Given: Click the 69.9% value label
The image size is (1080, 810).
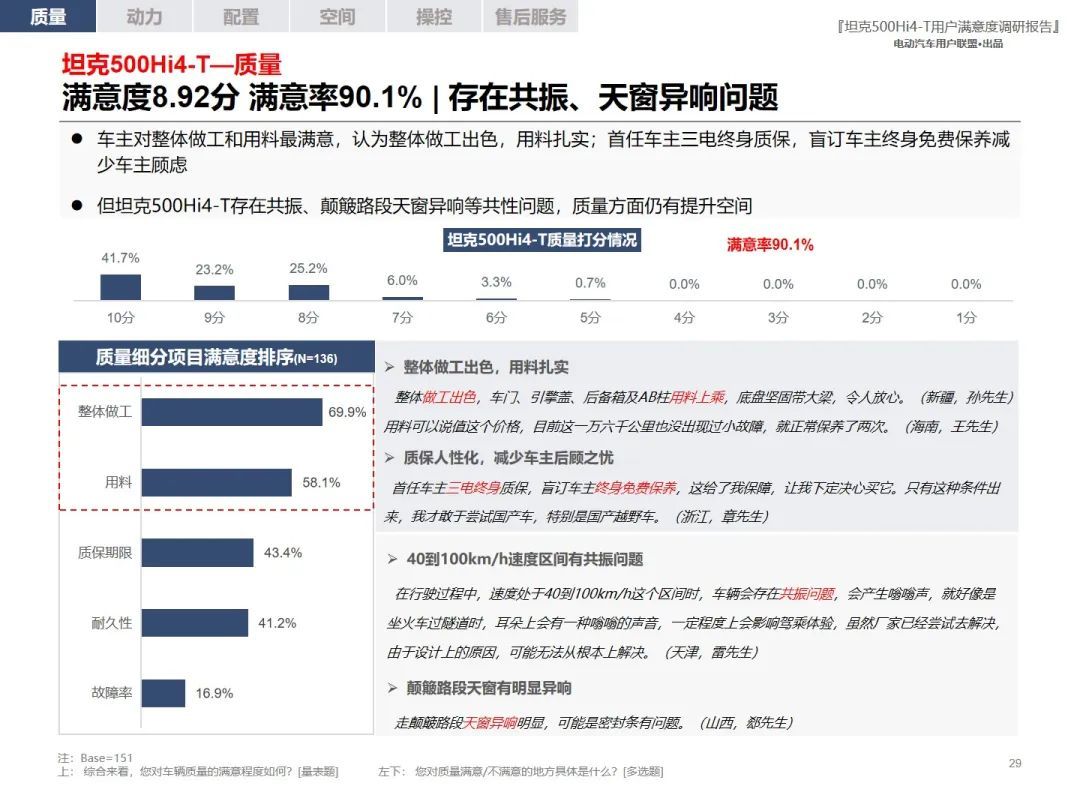Looking at the screenshot, I should (347, 412).
